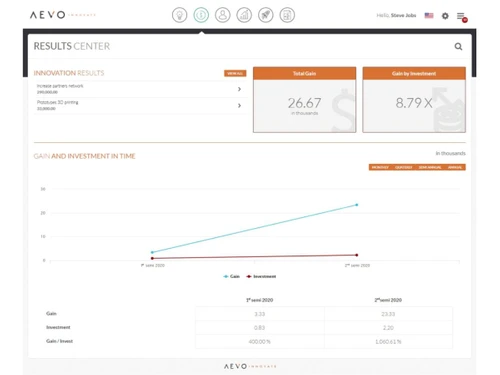Open the settings gear icon
Screen dimensions: 500x375
[x=445, y=16]
